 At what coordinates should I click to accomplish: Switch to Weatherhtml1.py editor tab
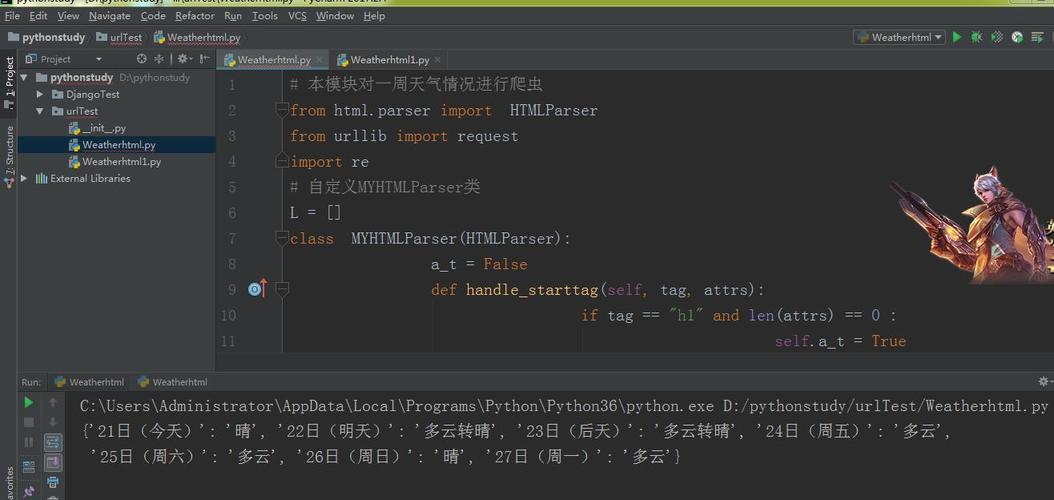[x=389, y=60]
